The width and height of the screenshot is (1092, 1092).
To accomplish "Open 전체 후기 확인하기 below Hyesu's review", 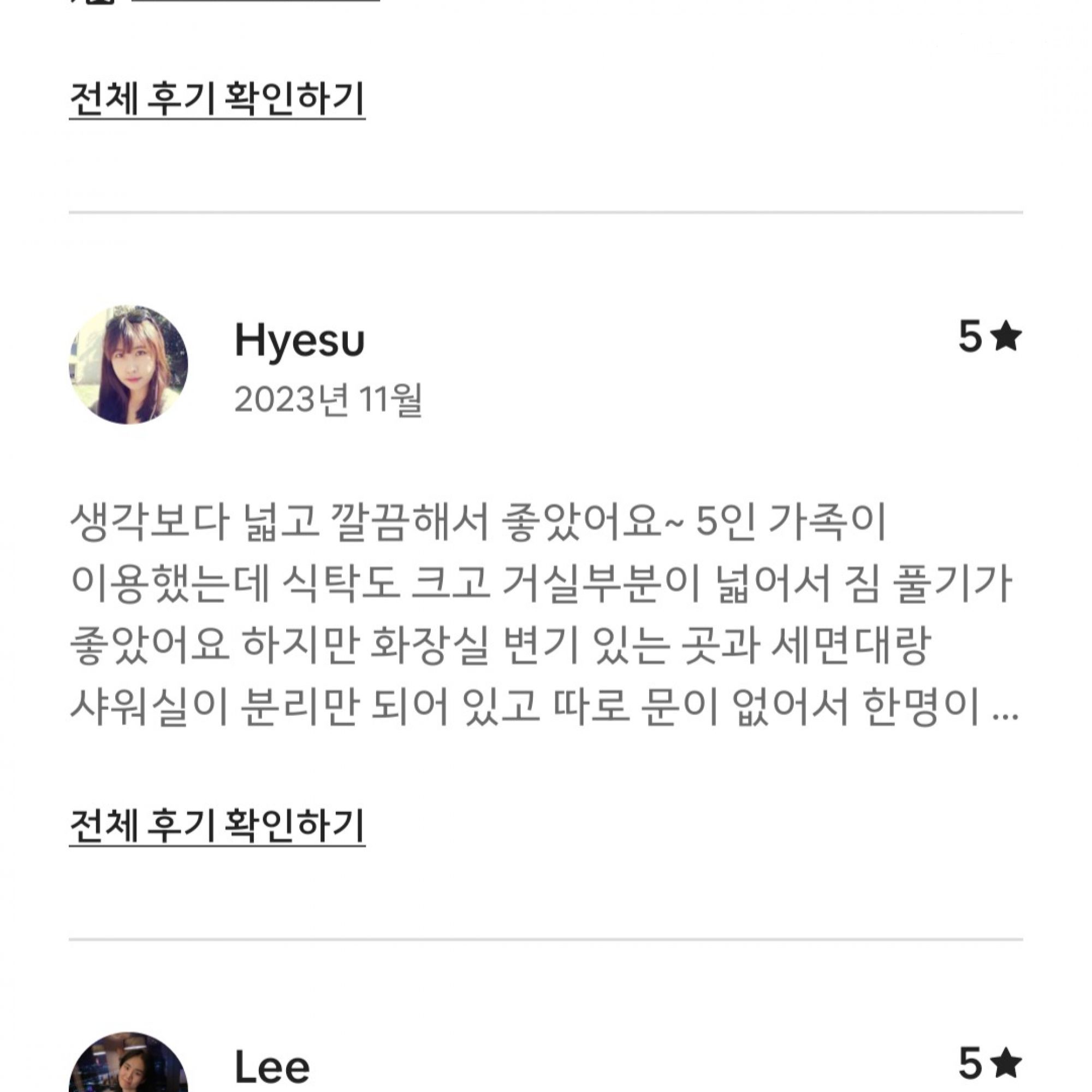I will (x=217, y=826).
